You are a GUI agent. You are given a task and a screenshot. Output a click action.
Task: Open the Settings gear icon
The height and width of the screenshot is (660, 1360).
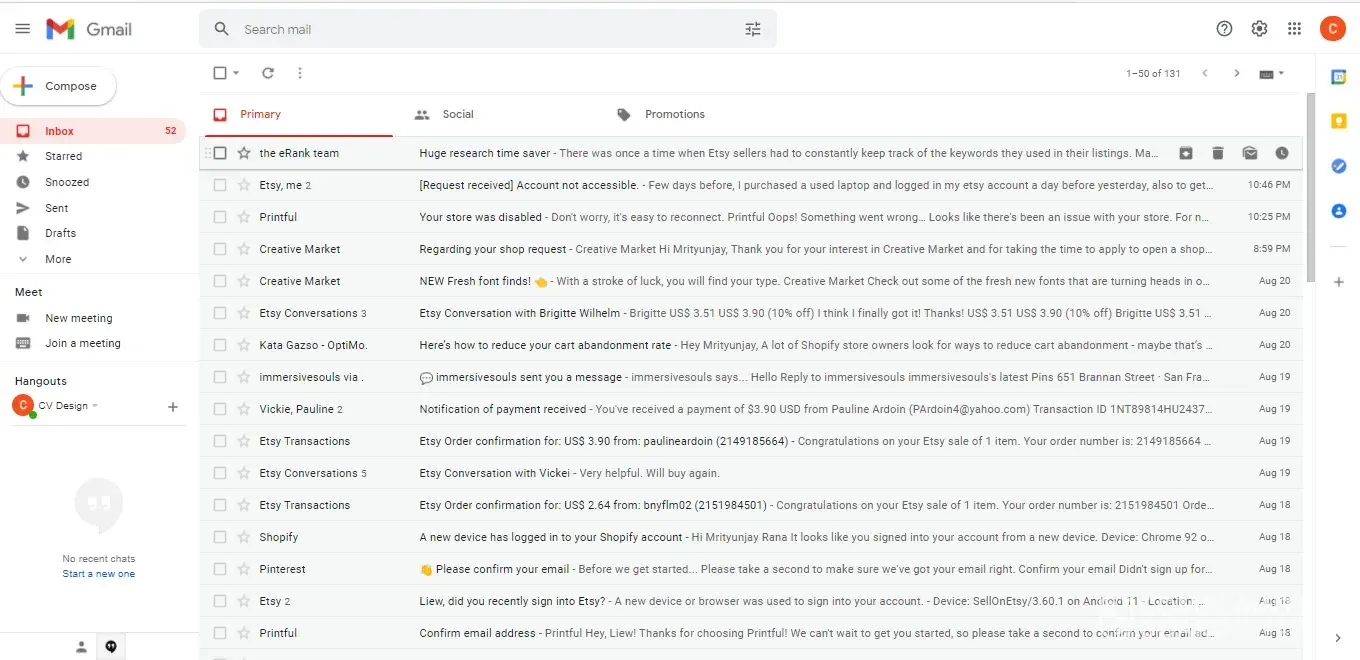click(x=1259, y=29)
